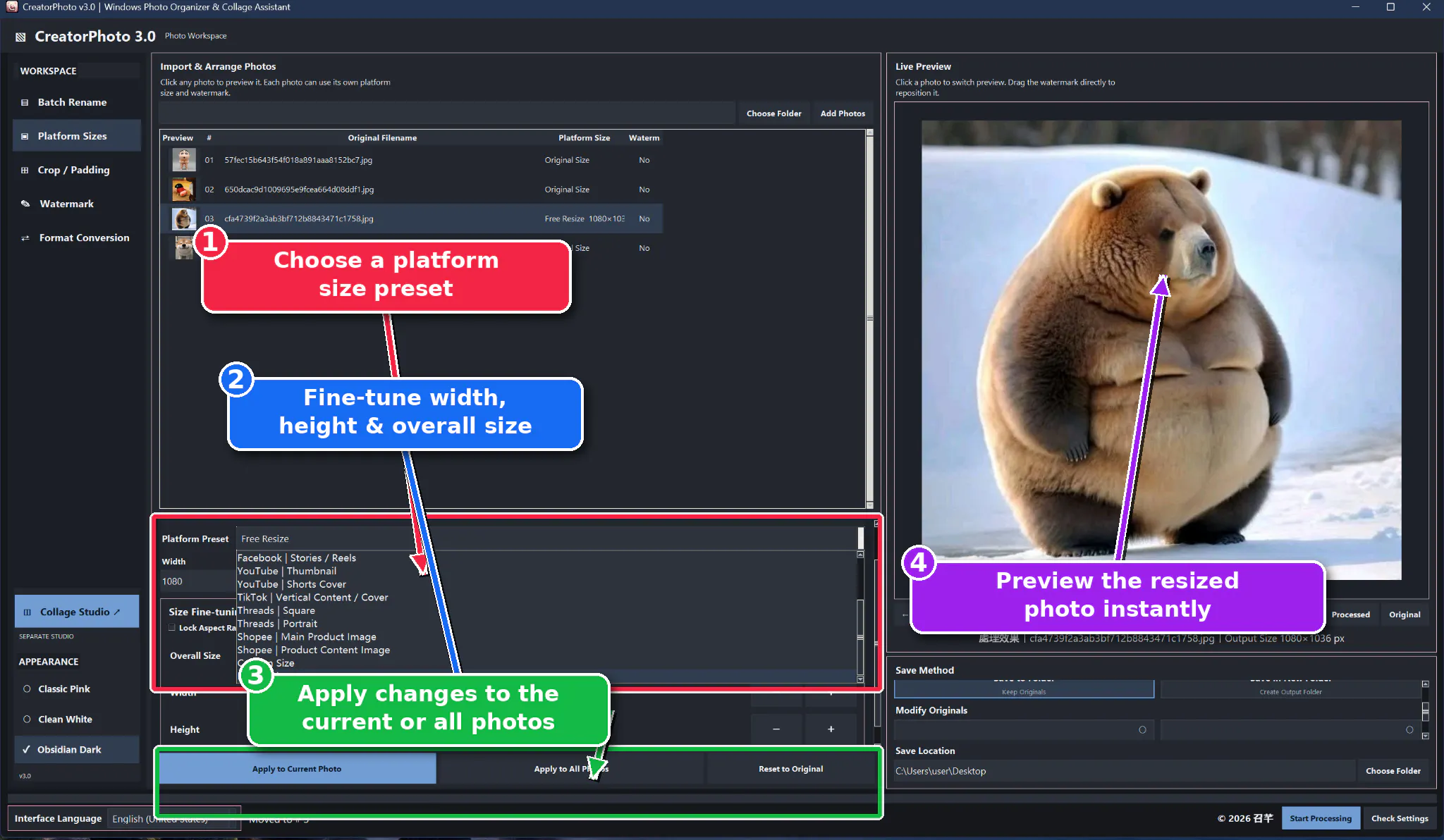Click Choose Folder beside Add Photos
The width and height of the screenshot is (1444, 840).
[773, 113]
